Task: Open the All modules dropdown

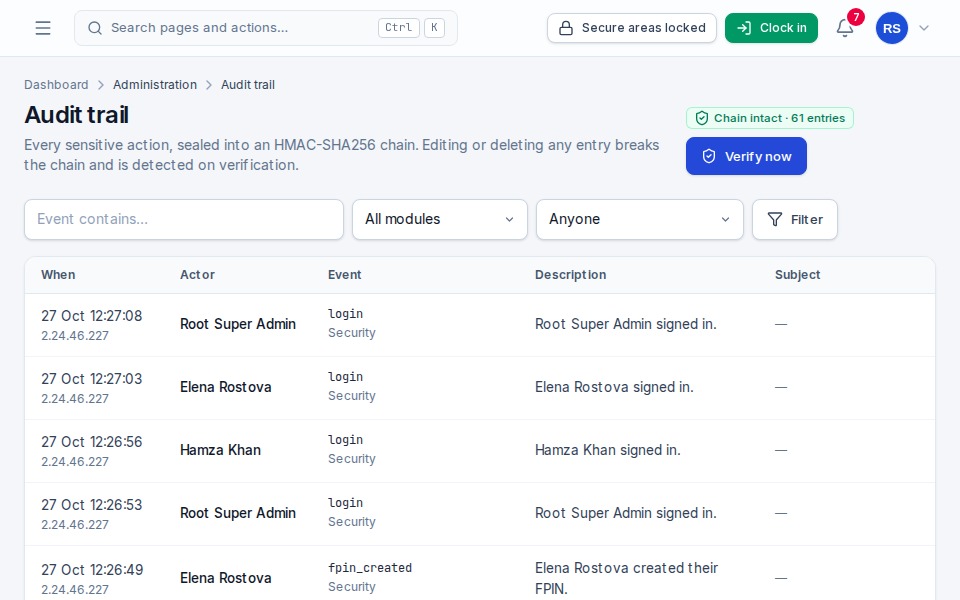Action: [x=440, y=219]
